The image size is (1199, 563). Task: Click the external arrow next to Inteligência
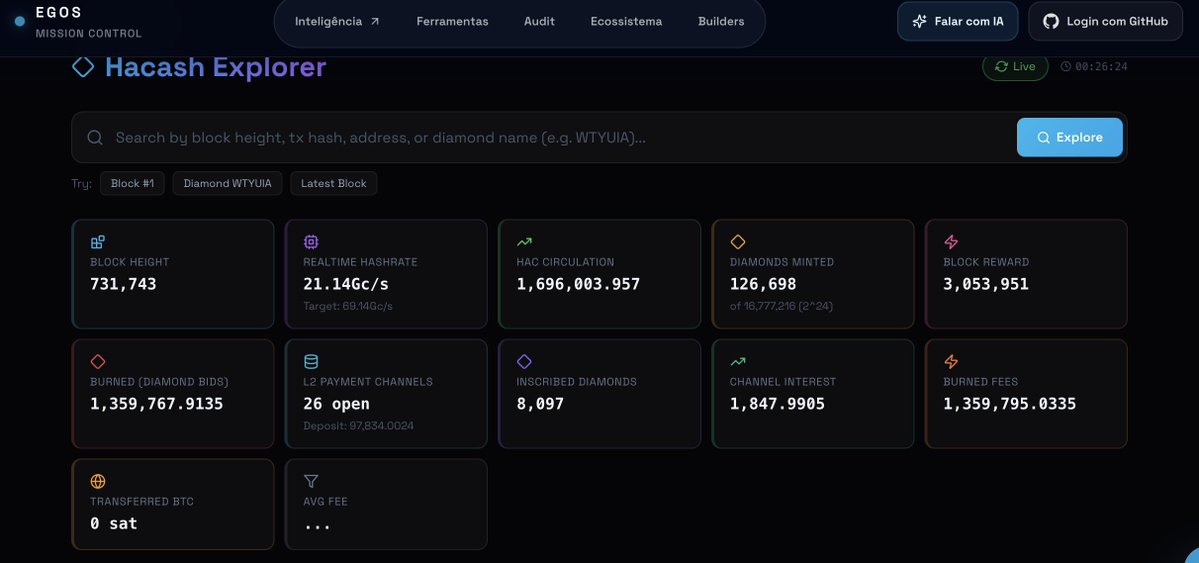[x=375, y=21]
